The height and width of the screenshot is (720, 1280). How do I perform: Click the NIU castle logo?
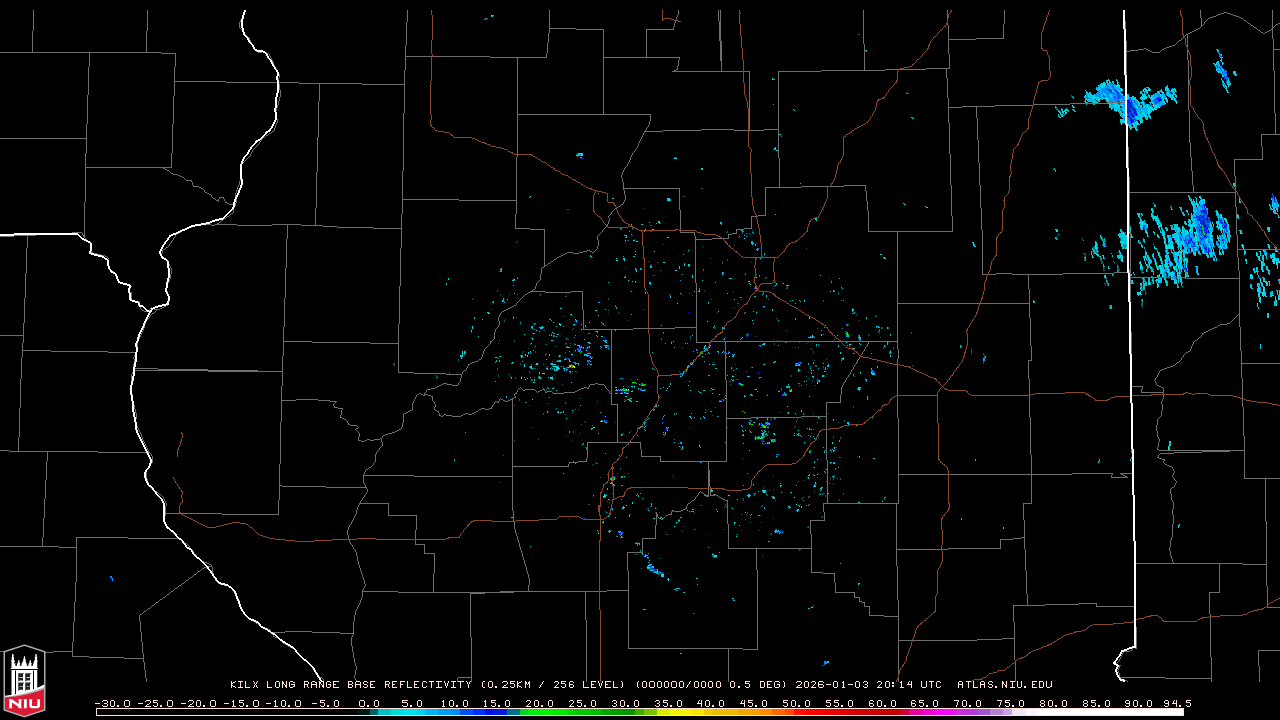coord(24,682)
